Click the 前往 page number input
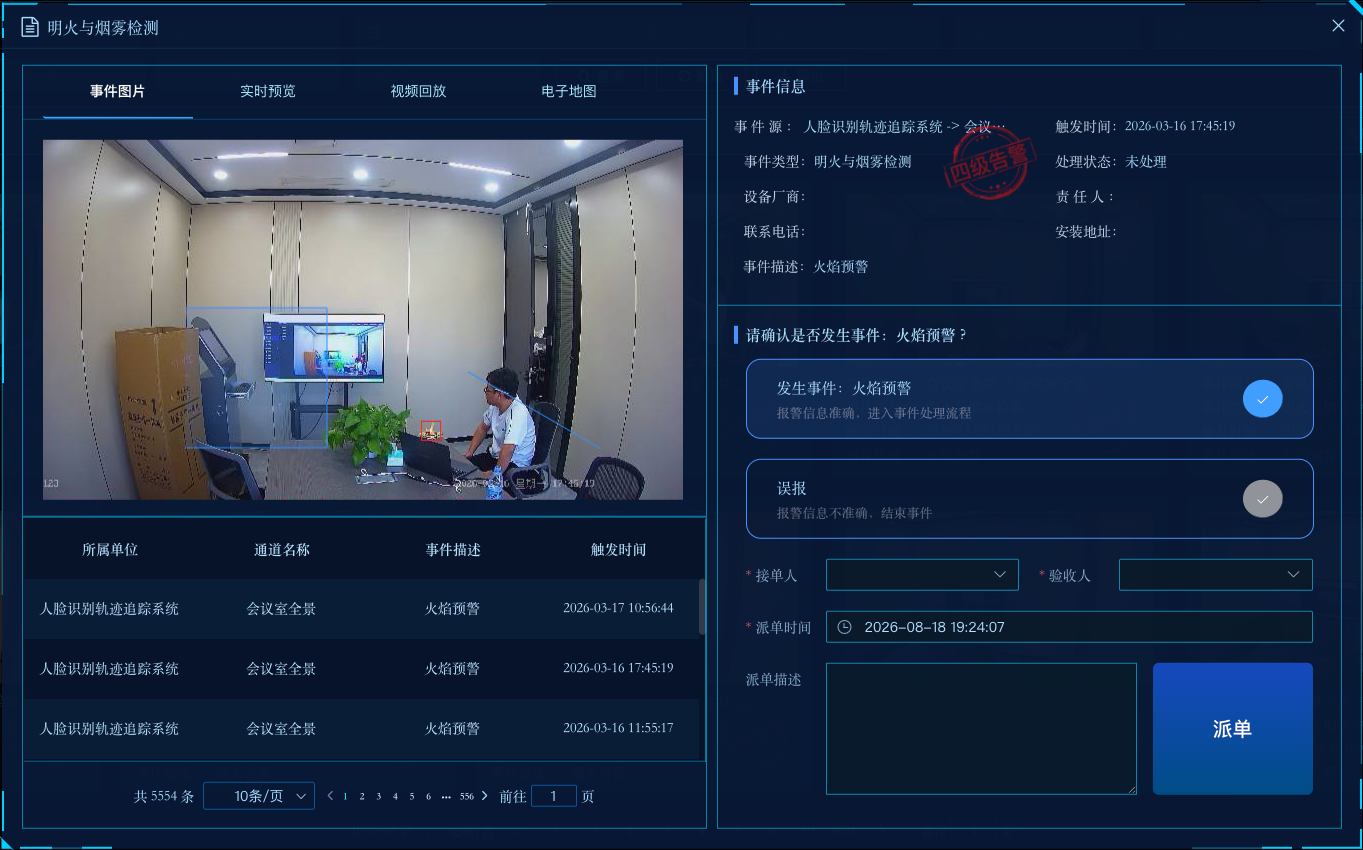This screenshot has width=1363, height=850. 554,796
